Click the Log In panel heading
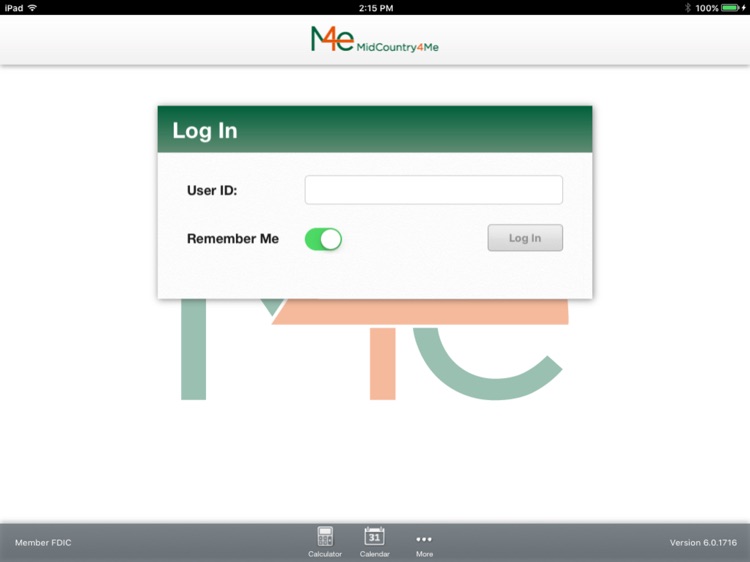The height and width of the screenshot is (562, 750). point(205,130)
